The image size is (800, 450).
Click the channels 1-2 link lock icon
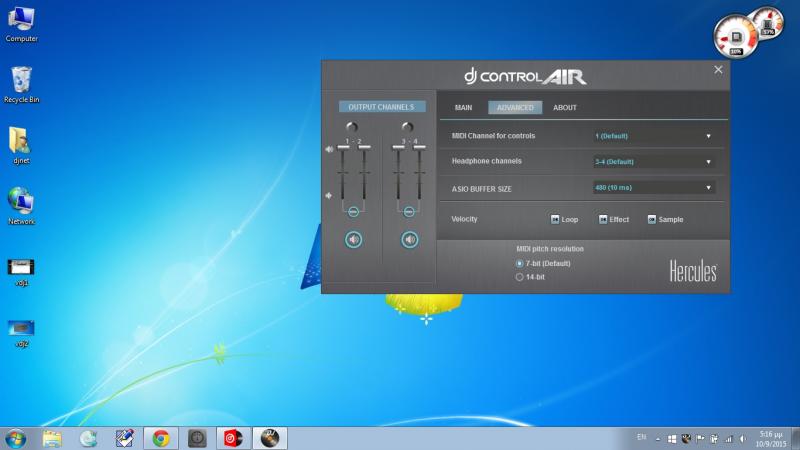[x=353, y=211]
